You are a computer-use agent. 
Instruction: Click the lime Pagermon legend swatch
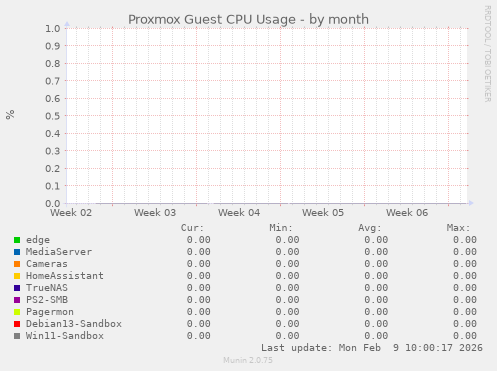pos(17,312)
